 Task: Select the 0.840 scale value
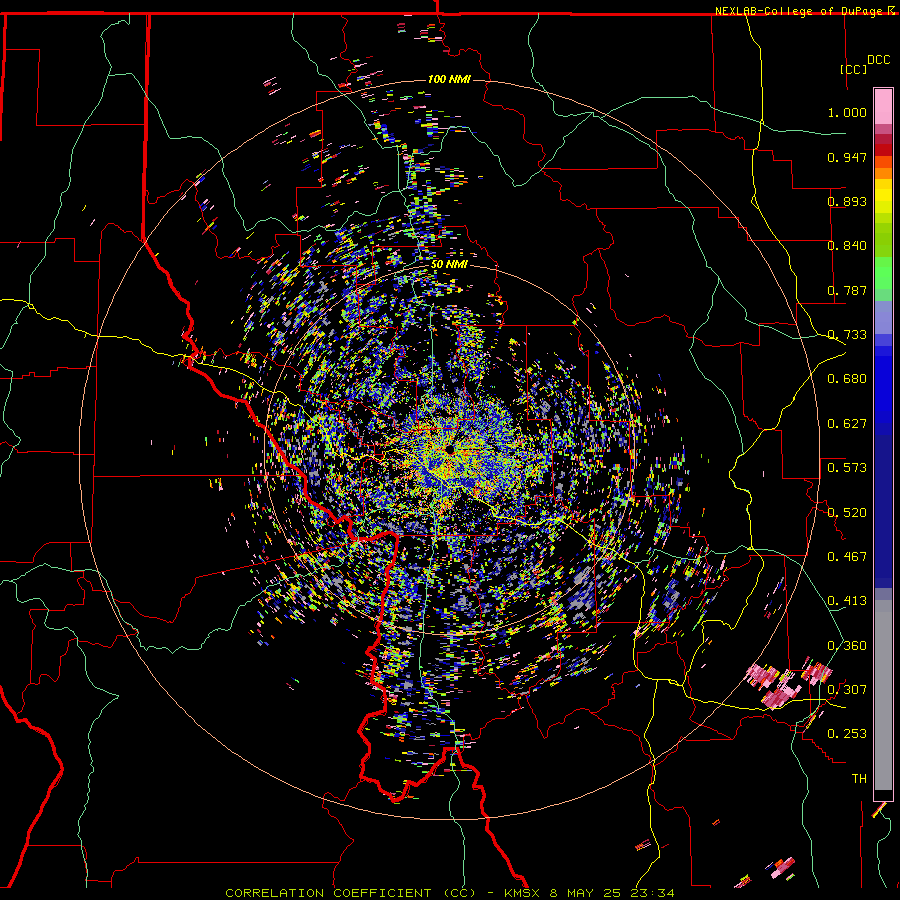pyautogui.click(x=847, y=246)
